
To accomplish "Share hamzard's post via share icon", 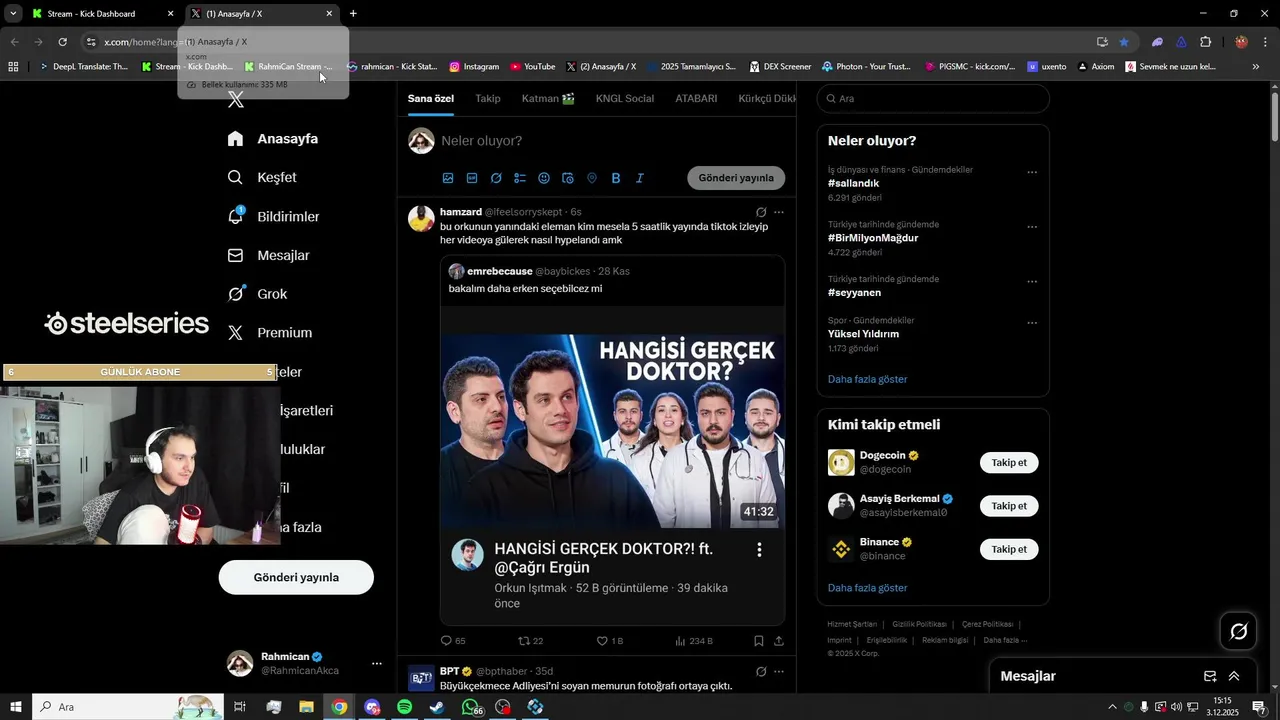I will coord(779,641).
